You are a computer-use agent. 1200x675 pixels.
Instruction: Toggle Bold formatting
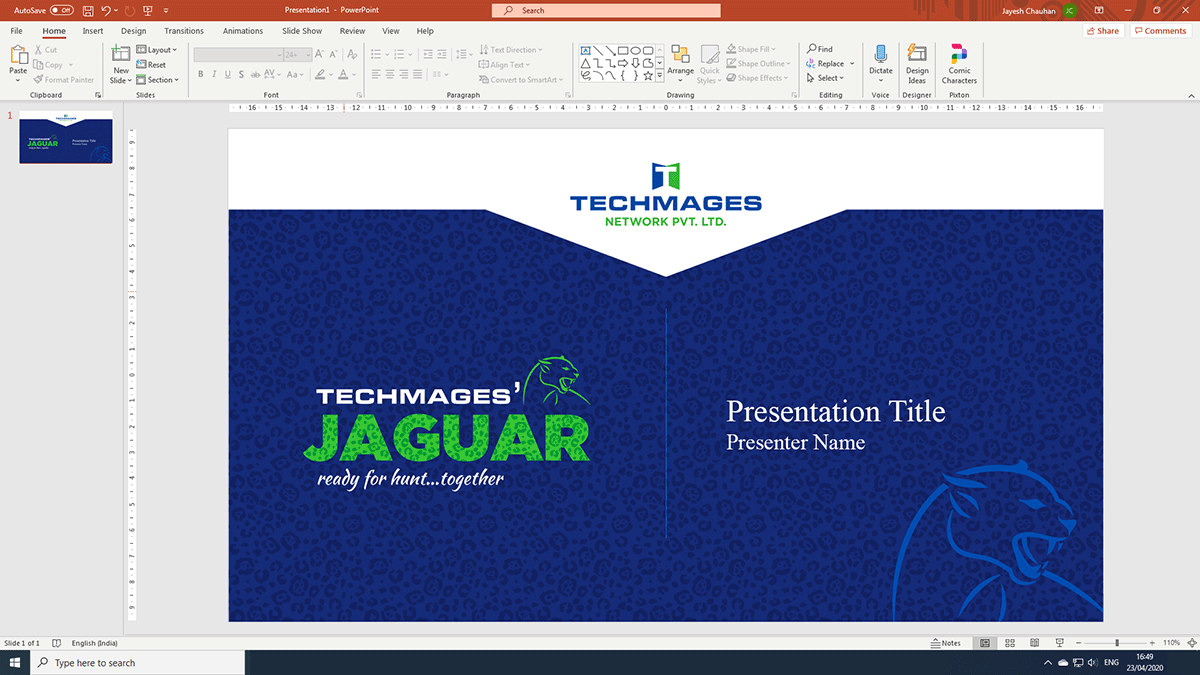200,75
